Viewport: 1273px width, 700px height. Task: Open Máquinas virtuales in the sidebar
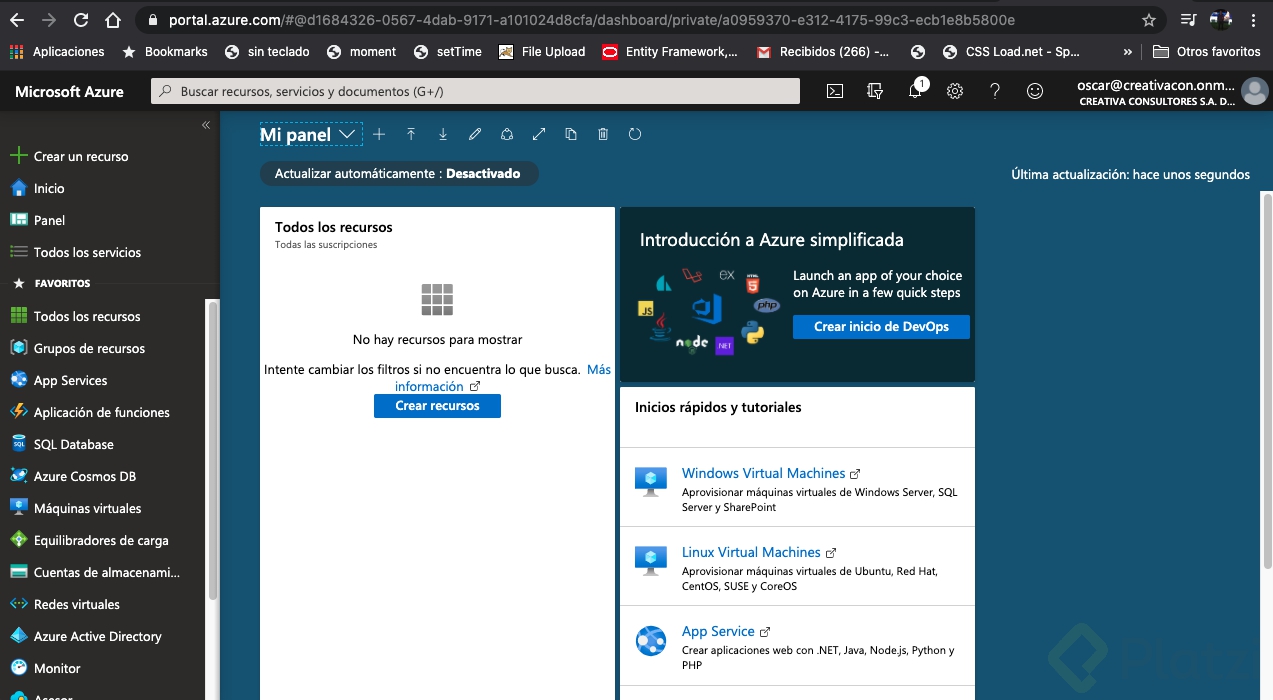click(x=87, y=508)
